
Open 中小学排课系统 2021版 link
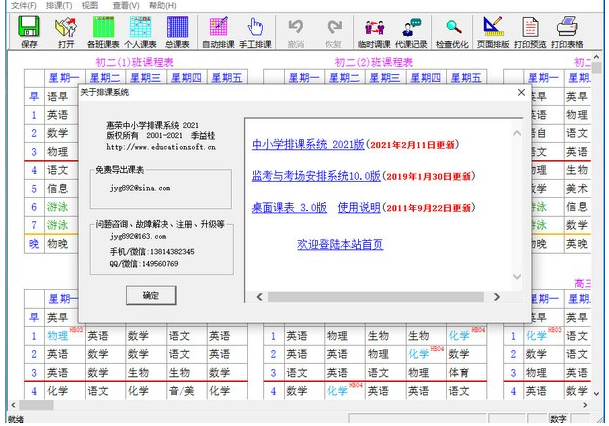(x=308, y=144)
